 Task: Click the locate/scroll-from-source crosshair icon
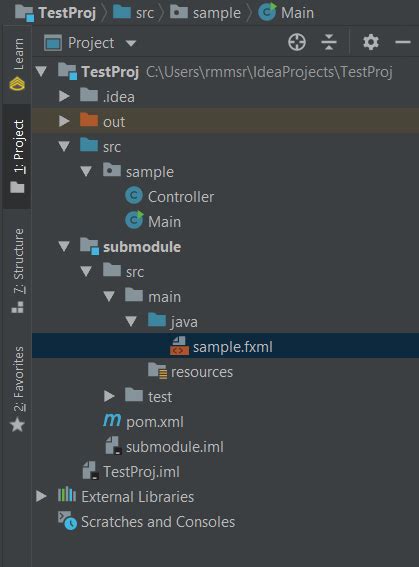click(296, 43)
